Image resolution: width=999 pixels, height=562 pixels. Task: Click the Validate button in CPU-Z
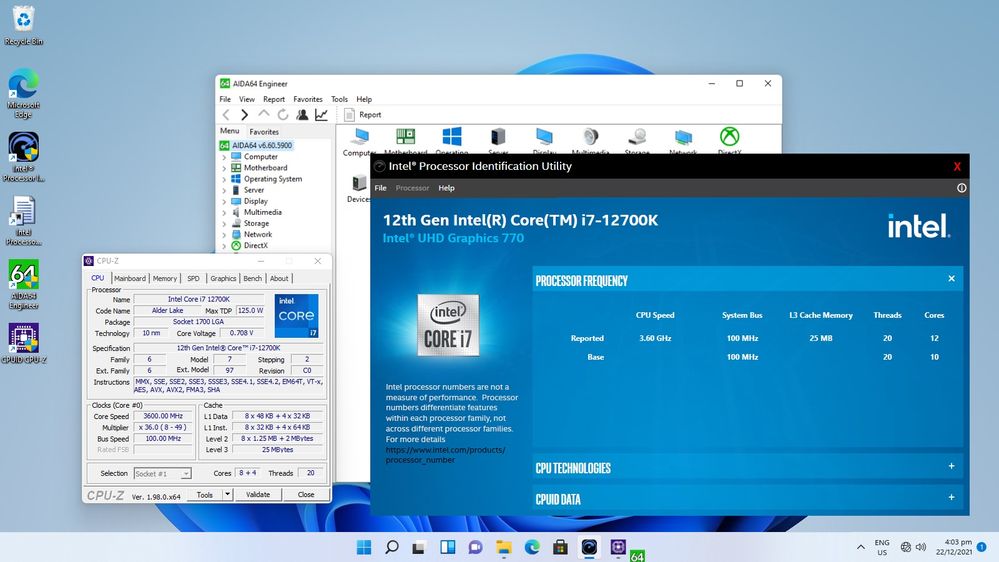[258, 494]
